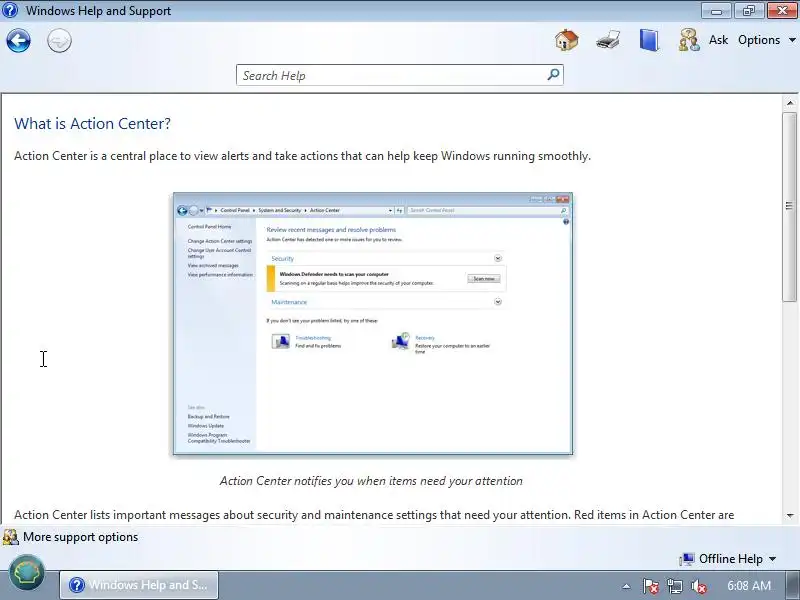Click the greyed Forward arrow button
The width and height of the screenshot is (800, 600).
59,40
